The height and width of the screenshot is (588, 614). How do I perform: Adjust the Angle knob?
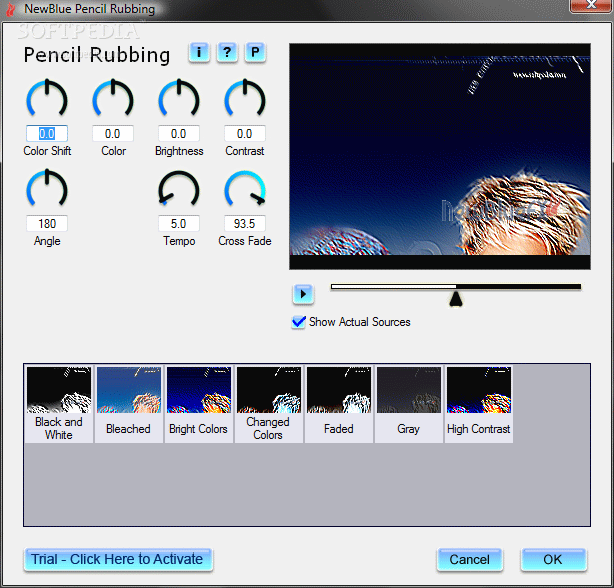[x=47, y=189]
